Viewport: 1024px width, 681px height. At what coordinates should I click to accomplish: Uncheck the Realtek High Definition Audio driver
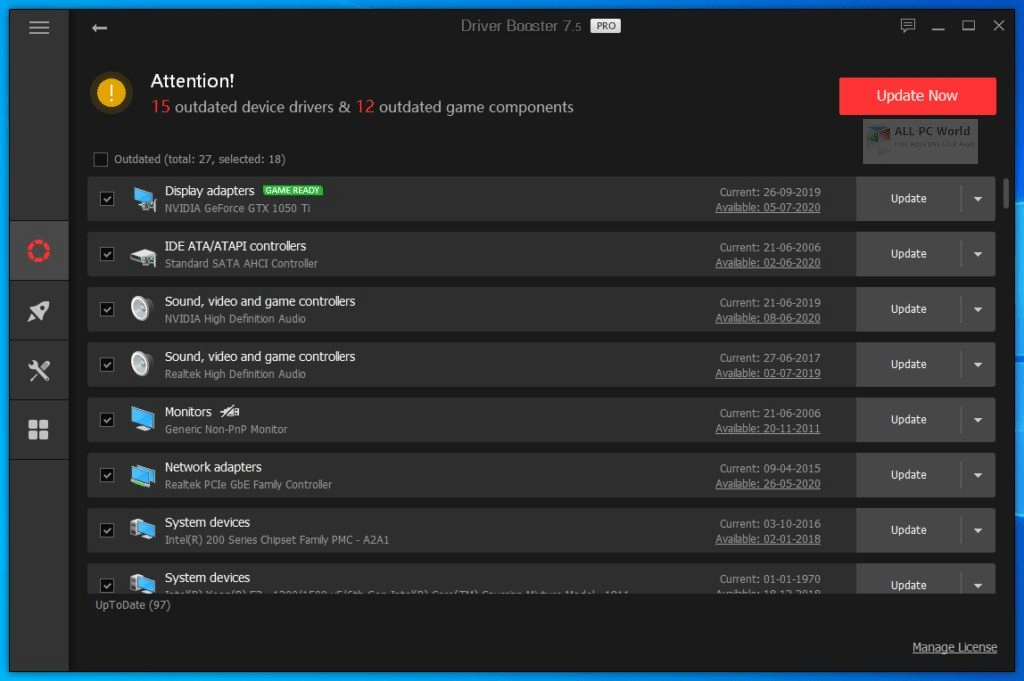[x=107, y=364]
